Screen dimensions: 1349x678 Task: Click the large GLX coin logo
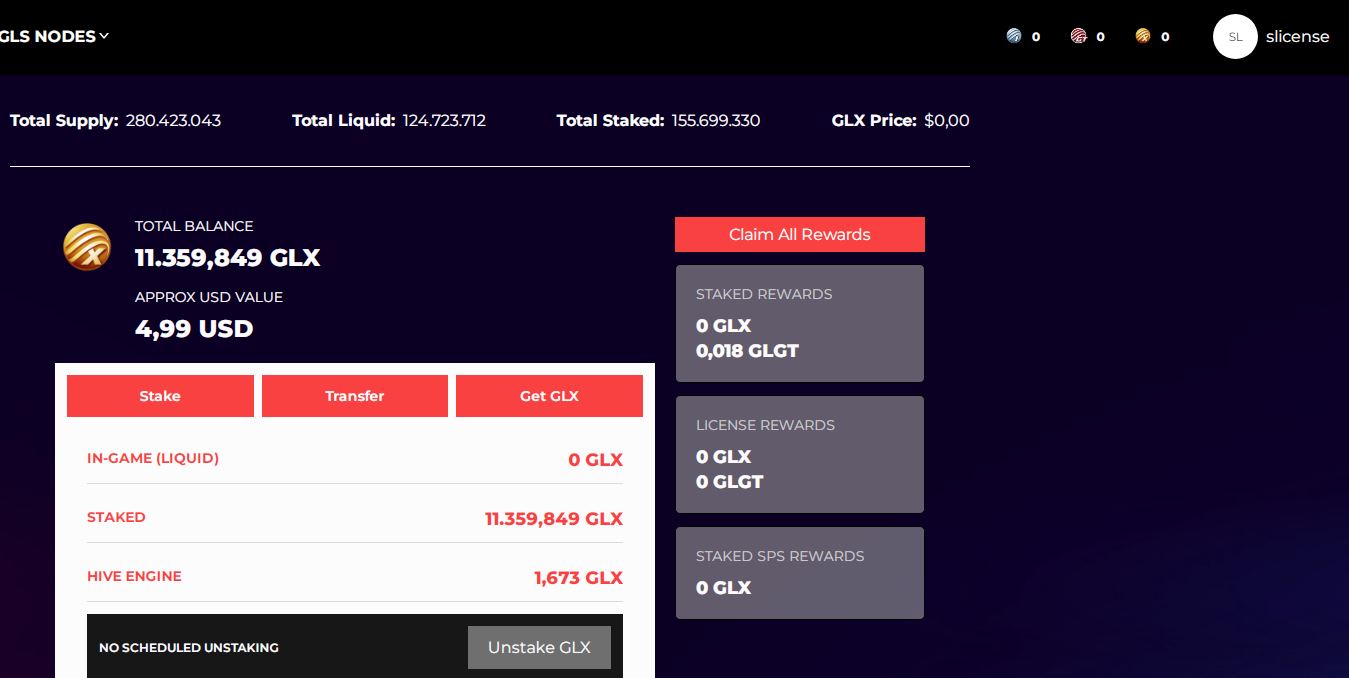tap(87, 247)
